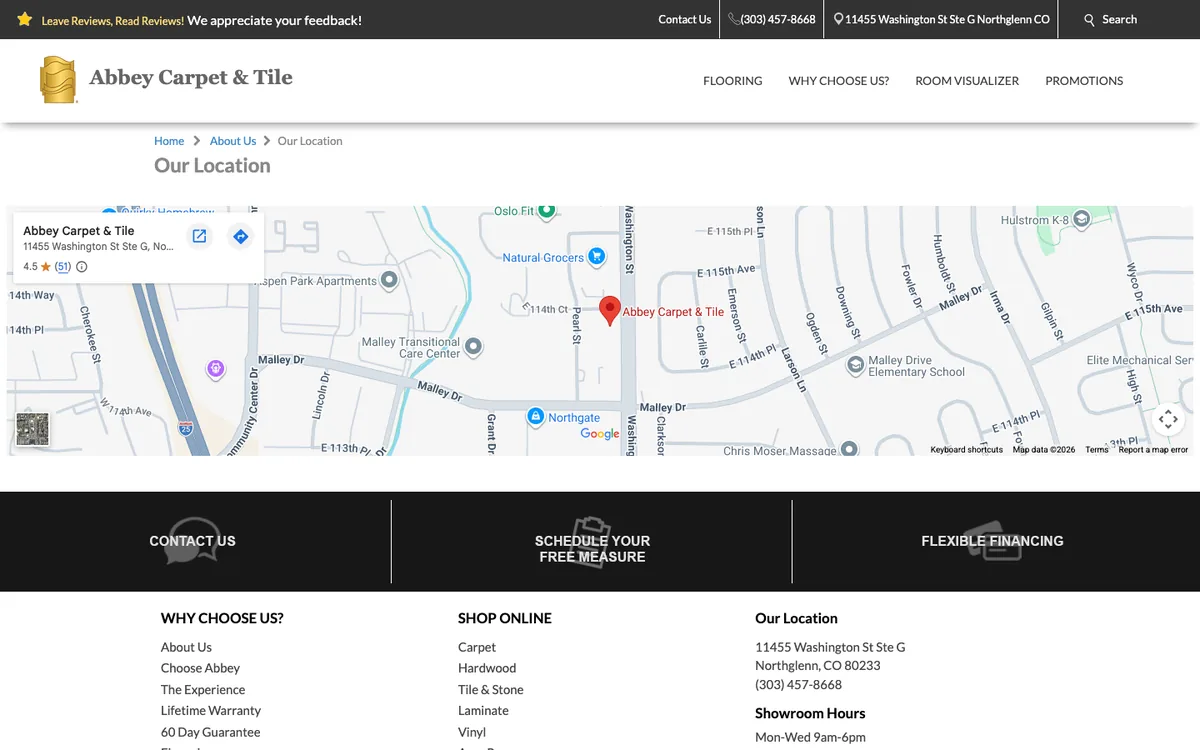Open Lifetime Warranty footer link
1200x750 pixels.
[x=211, y=711]
